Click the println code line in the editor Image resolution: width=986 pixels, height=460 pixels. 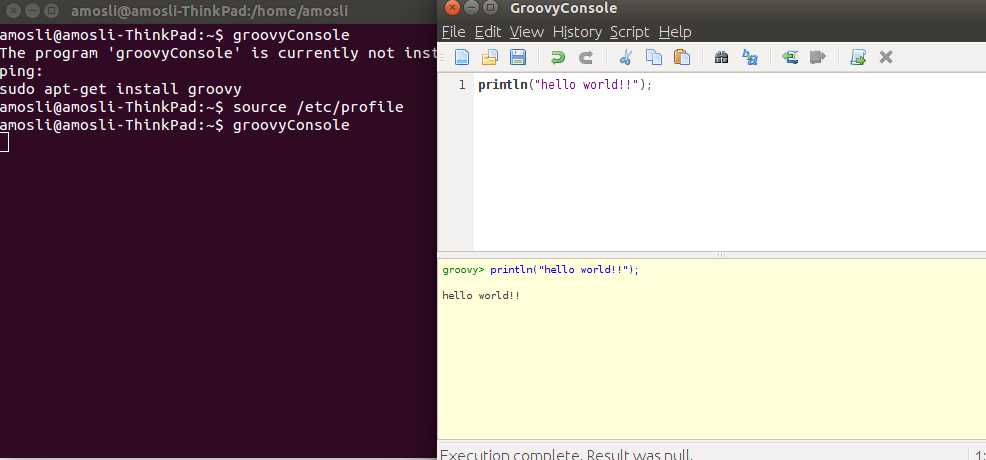[565, 85]
